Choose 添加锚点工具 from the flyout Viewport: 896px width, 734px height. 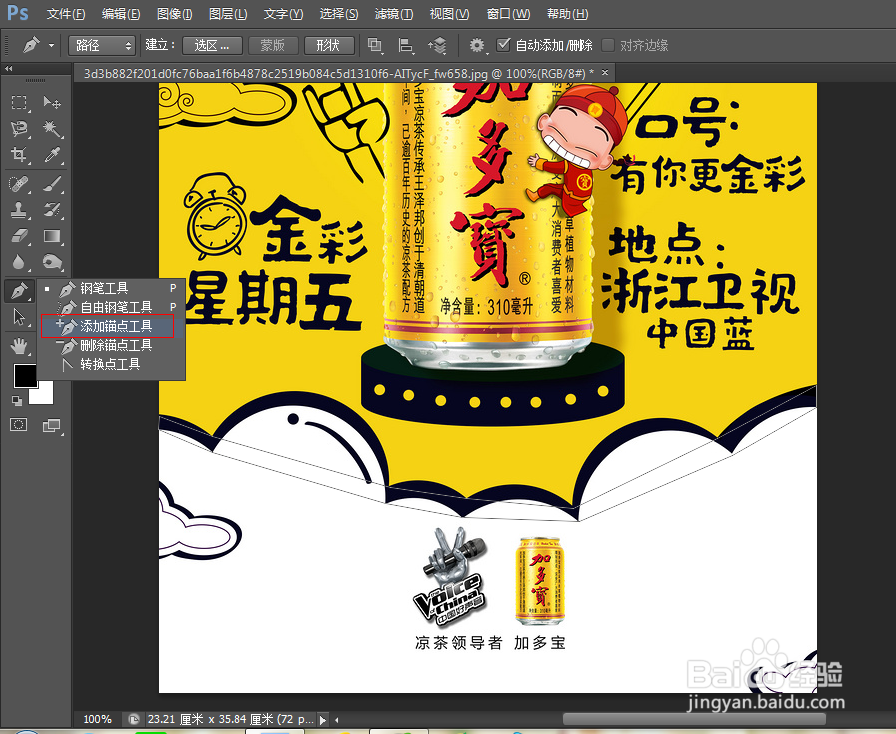click(x=111, y=326)
